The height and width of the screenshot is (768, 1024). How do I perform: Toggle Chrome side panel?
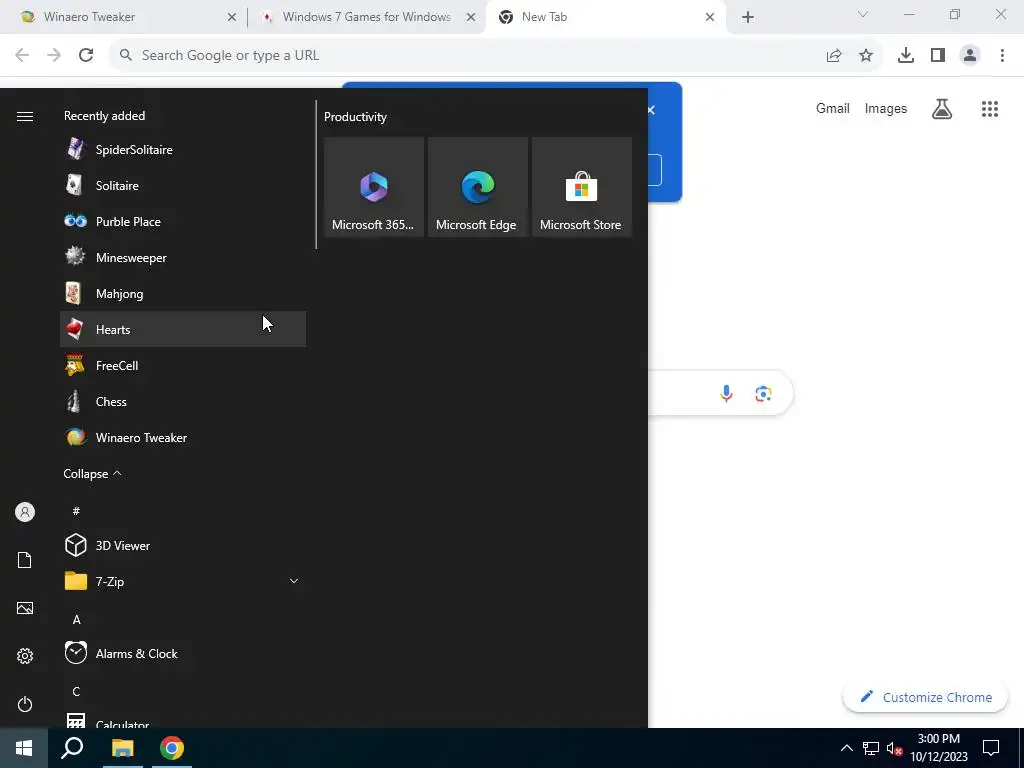[938, 56]
